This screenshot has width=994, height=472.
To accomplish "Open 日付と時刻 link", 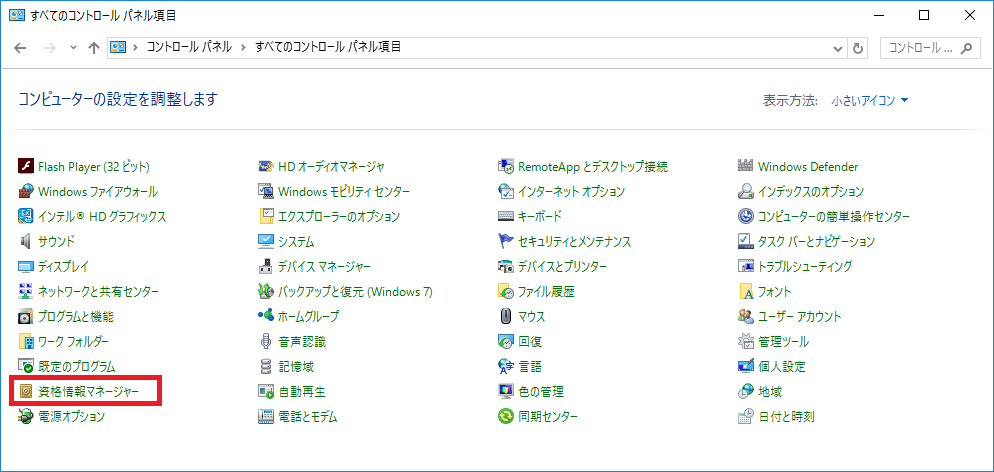I will click(786, 416).
